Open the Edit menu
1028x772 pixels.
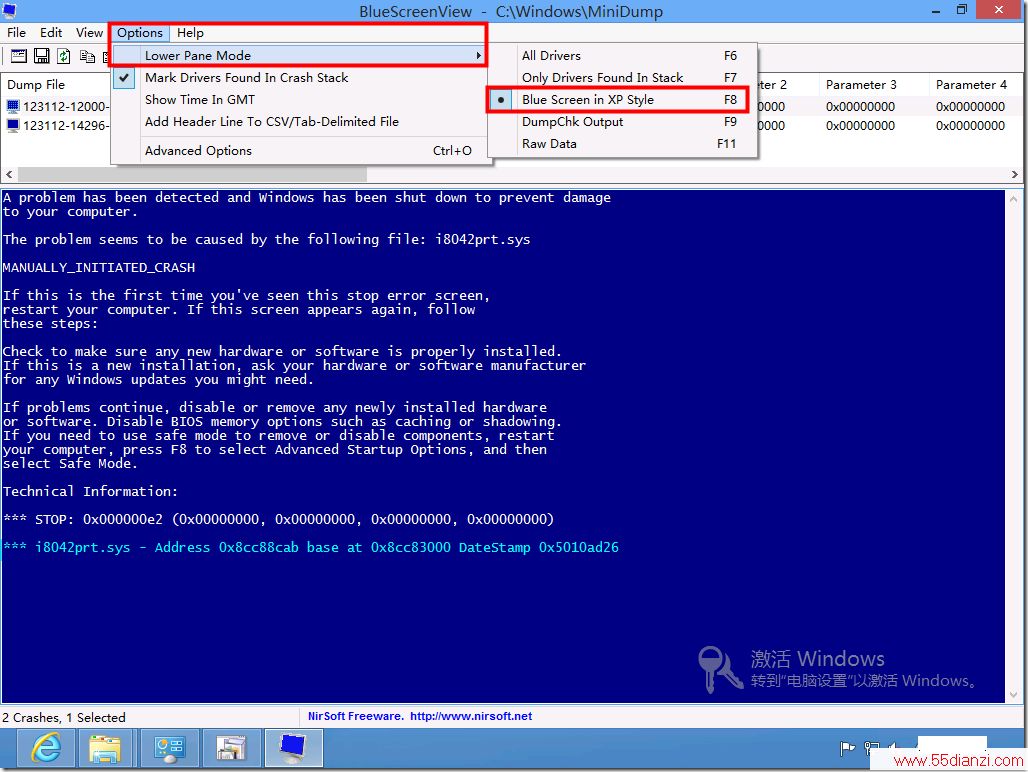[x=51, y=33]
